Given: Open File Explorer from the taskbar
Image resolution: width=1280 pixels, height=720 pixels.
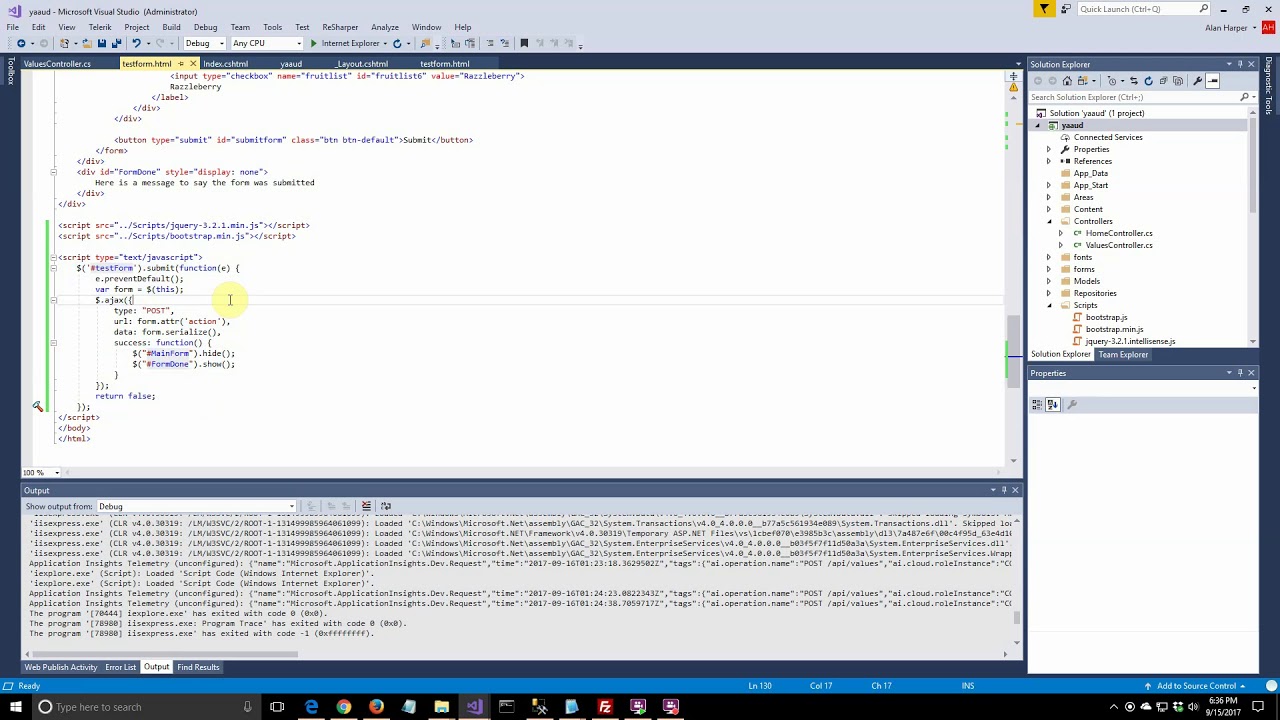Looking at the screenshot, I should pyautogui.click(x=441, y=707).
